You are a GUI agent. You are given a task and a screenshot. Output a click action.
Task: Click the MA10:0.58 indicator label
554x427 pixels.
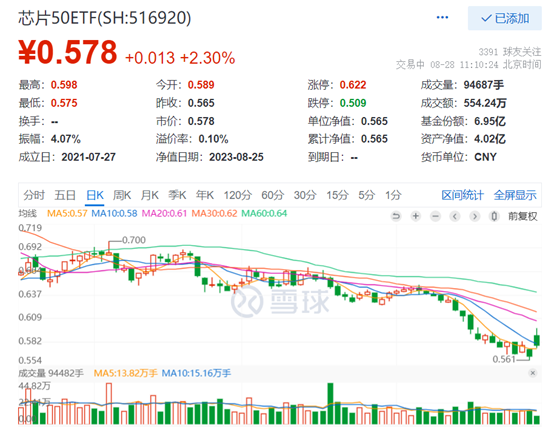(114, 213)
